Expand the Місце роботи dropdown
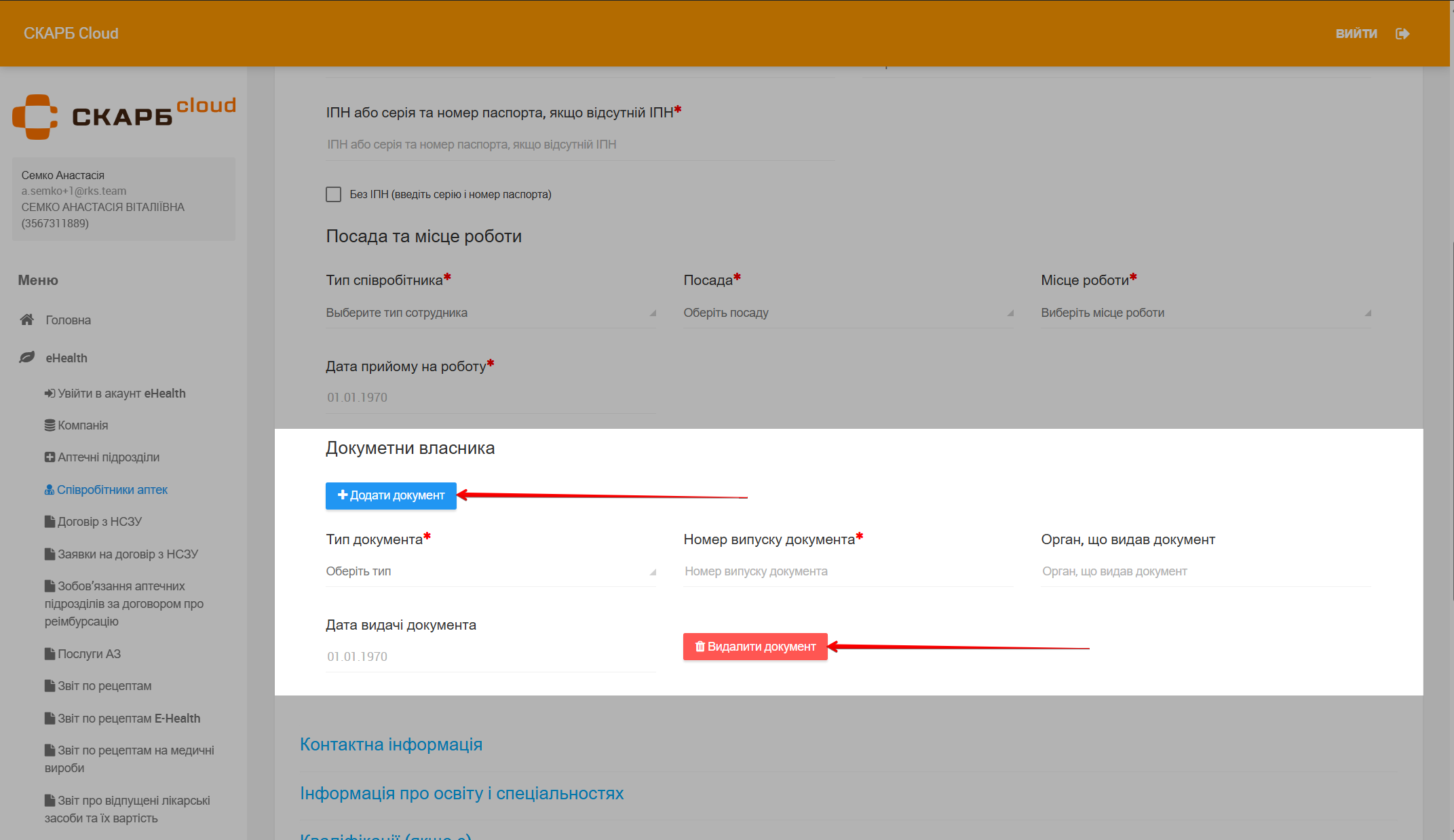 [x=1205, y=313]
